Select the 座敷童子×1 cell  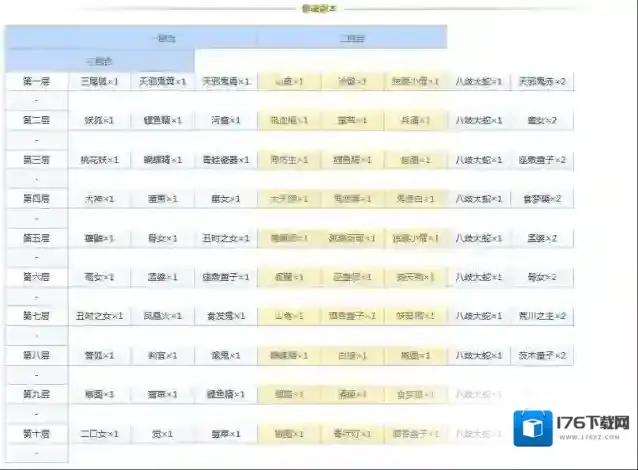tap(226, 277)
